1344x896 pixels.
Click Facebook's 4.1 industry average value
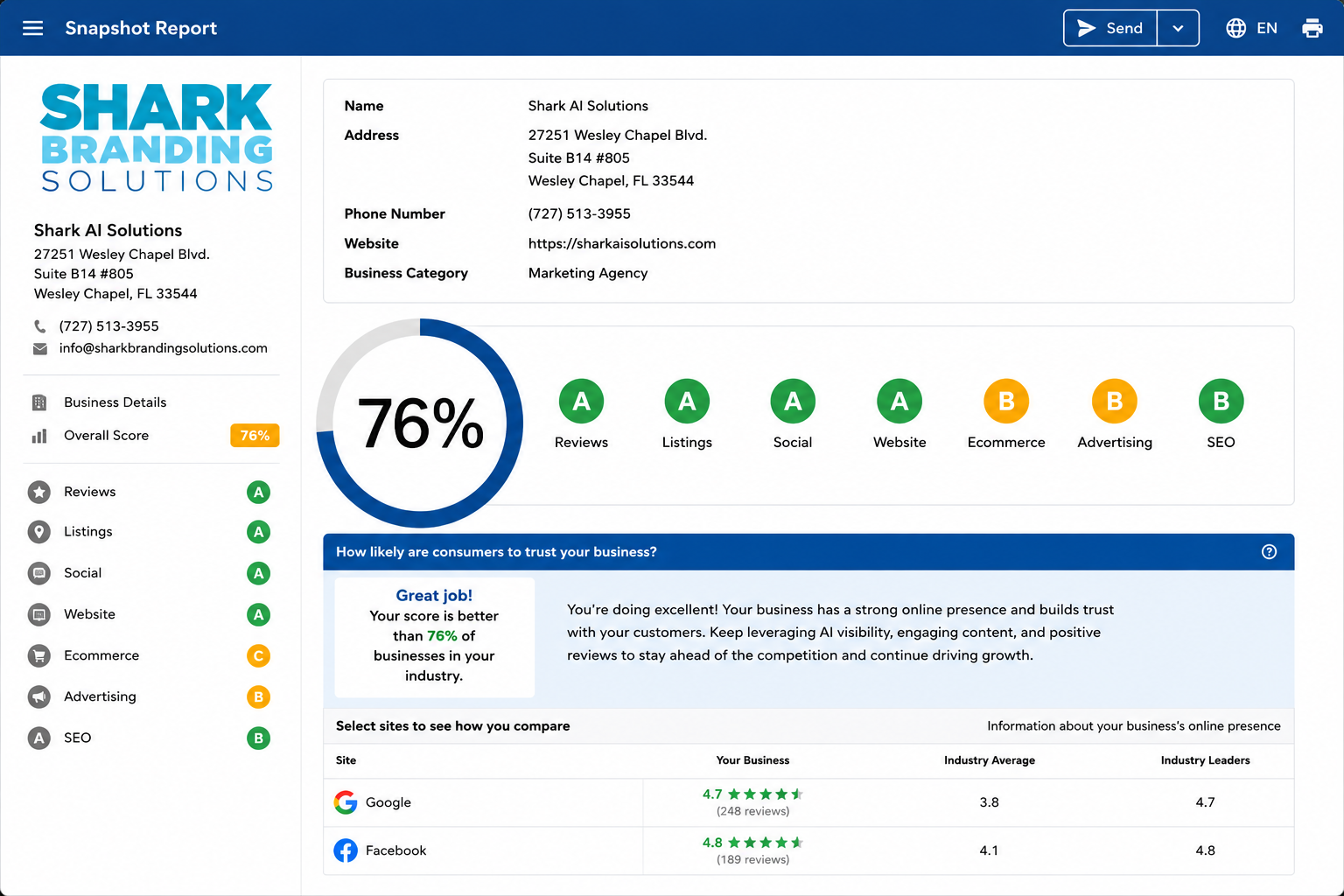click(x=990, y=850)
